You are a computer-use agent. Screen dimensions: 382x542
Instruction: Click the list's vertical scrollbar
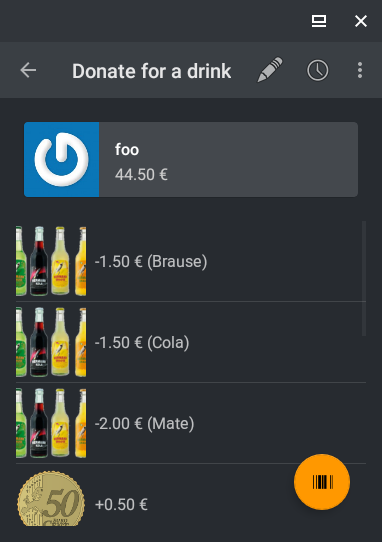point(364,278)
